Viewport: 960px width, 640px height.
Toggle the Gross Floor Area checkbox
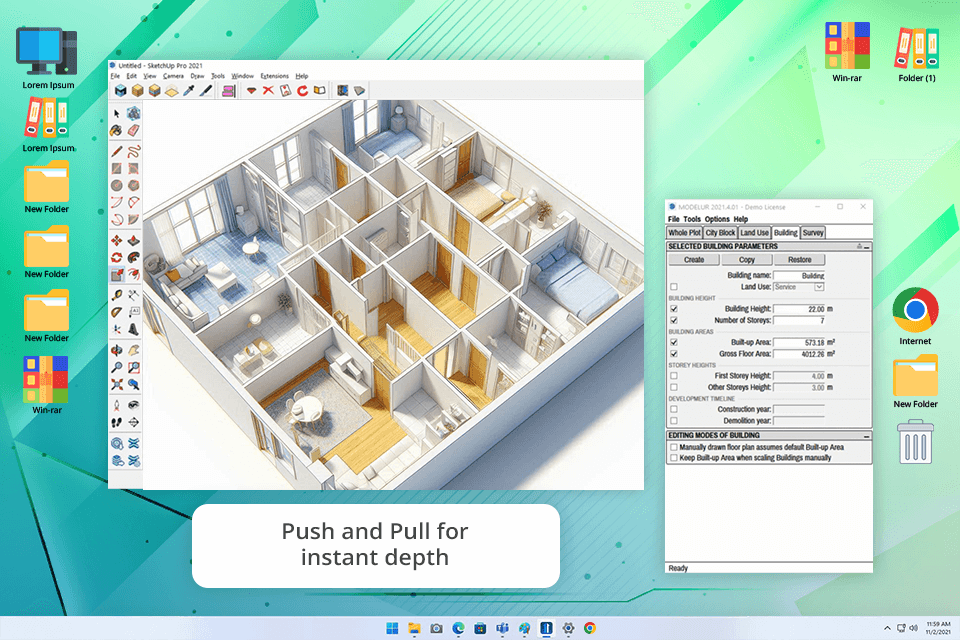click(x=674, y=354)
